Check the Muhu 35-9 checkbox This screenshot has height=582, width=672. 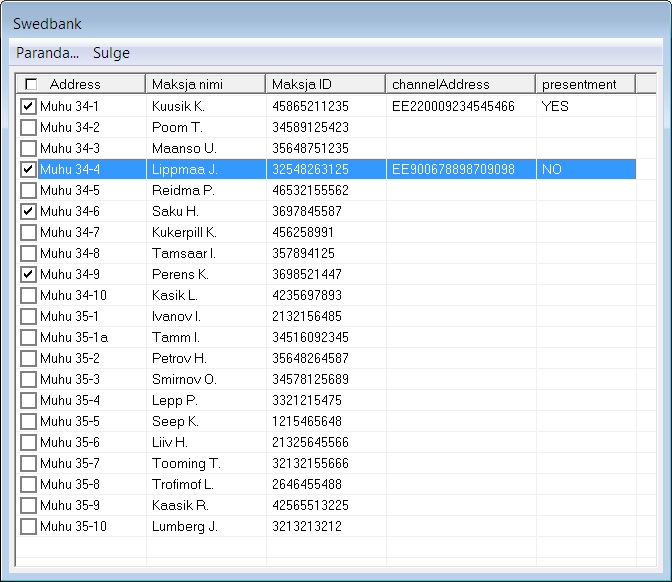tap(28, 505)
